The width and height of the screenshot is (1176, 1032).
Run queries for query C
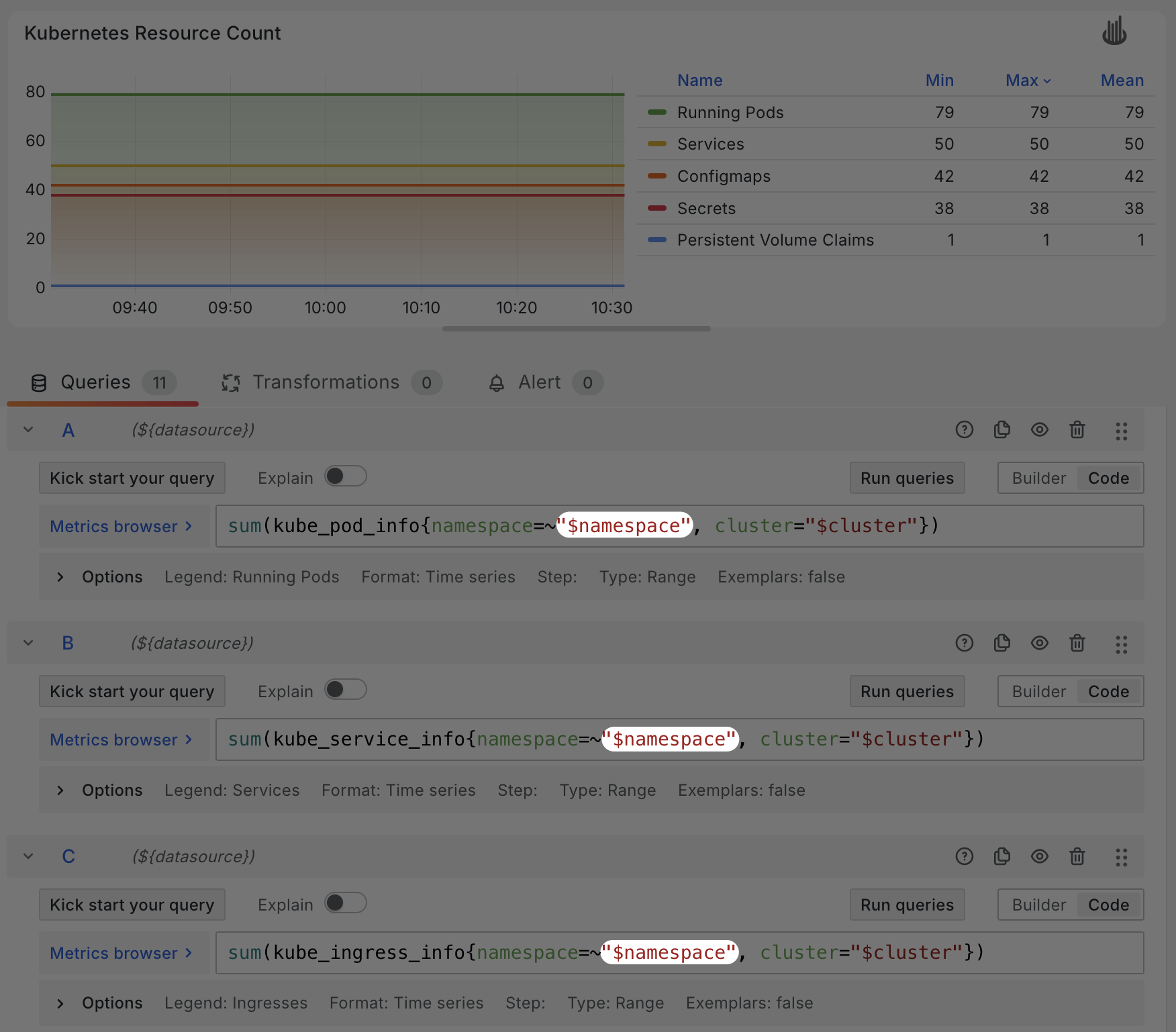pos(908,905)
